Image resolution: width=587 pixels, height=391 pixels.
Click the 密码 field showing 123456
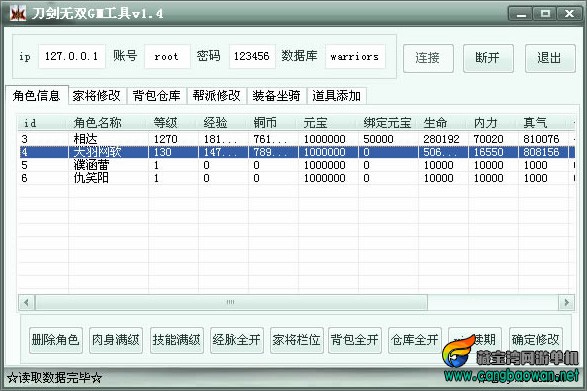click(252, 57)
